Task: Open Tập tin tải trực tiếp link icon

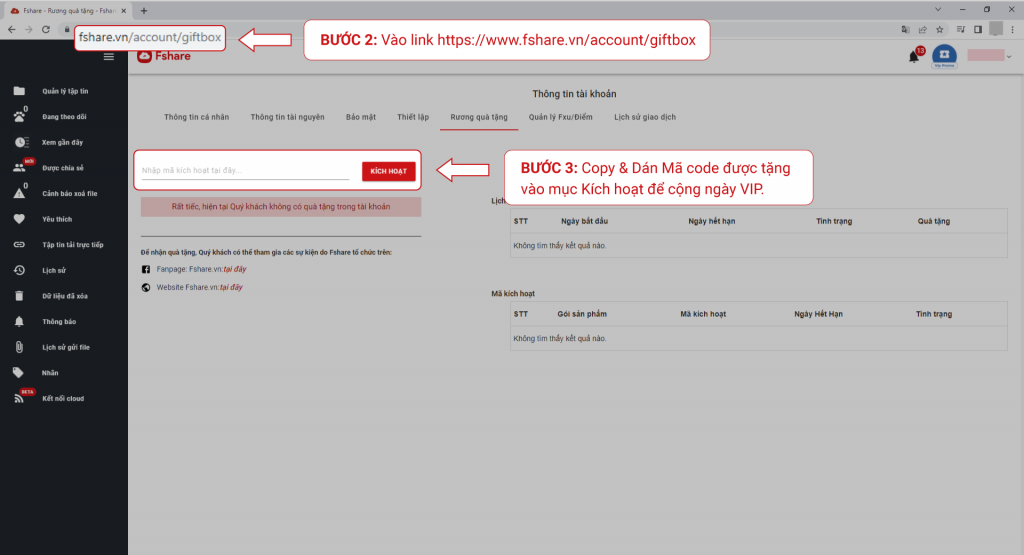Action: (x=19, y=245)
